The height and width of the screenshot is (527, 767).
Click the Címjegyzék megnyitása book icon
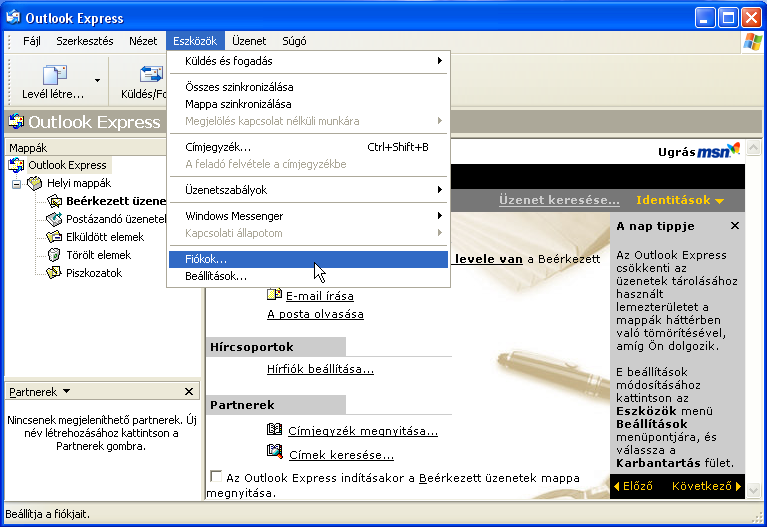[x=274, y=430]
